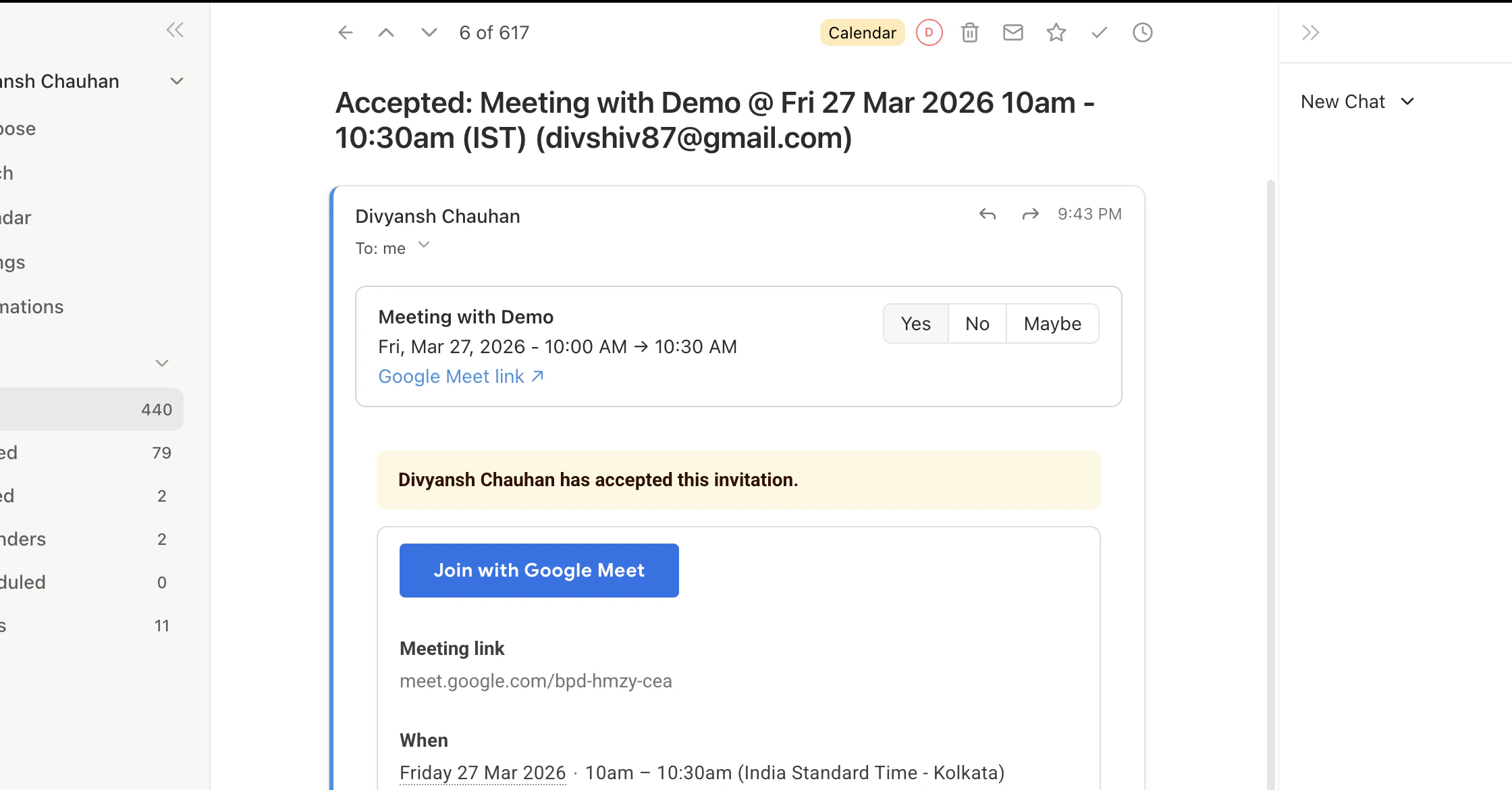Star the Accepted meeting email

pyautogui.click(x=1056, y=32)
